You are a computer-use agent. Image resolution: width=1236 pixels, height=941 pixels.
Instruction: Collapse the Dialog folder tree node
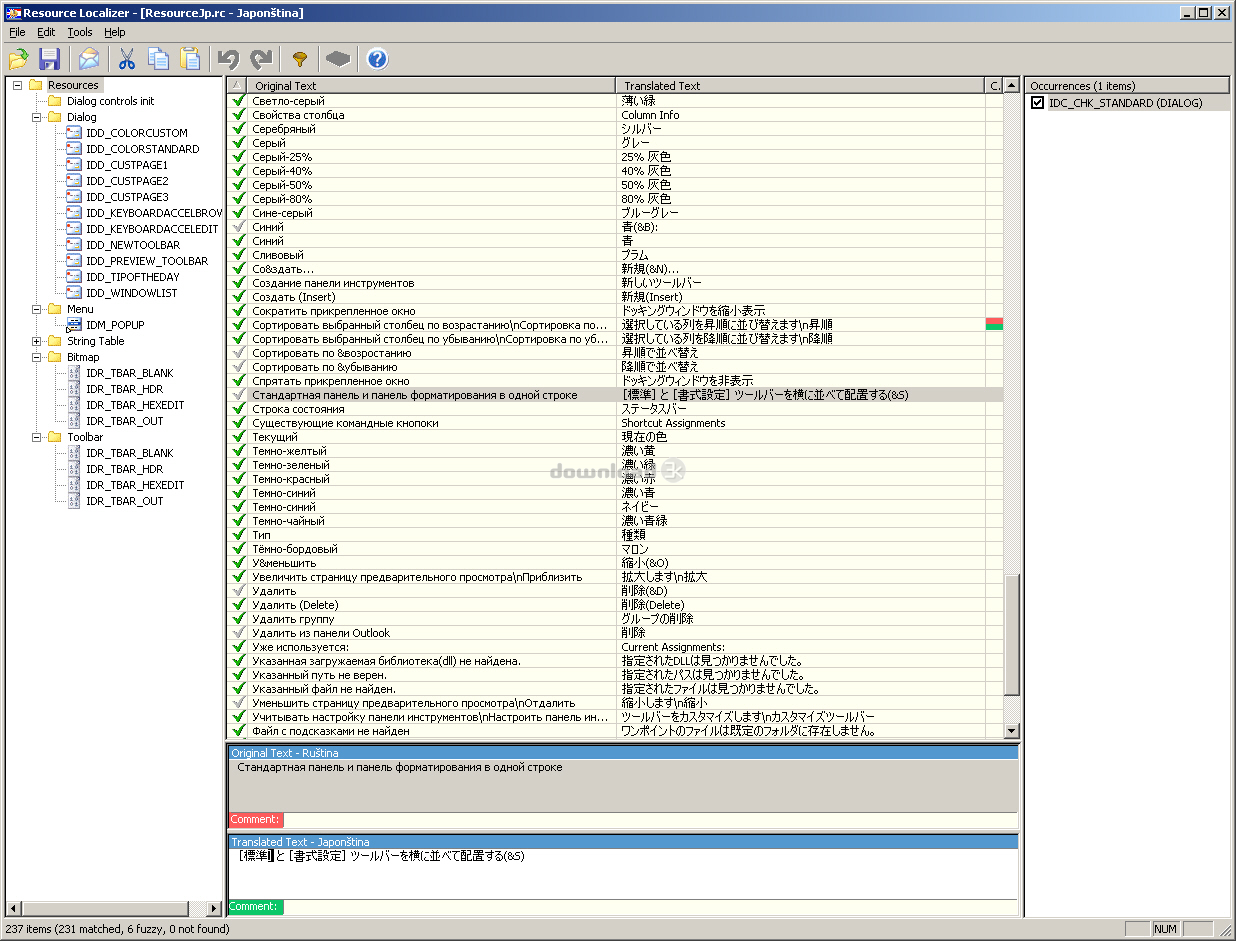point(37,117)
